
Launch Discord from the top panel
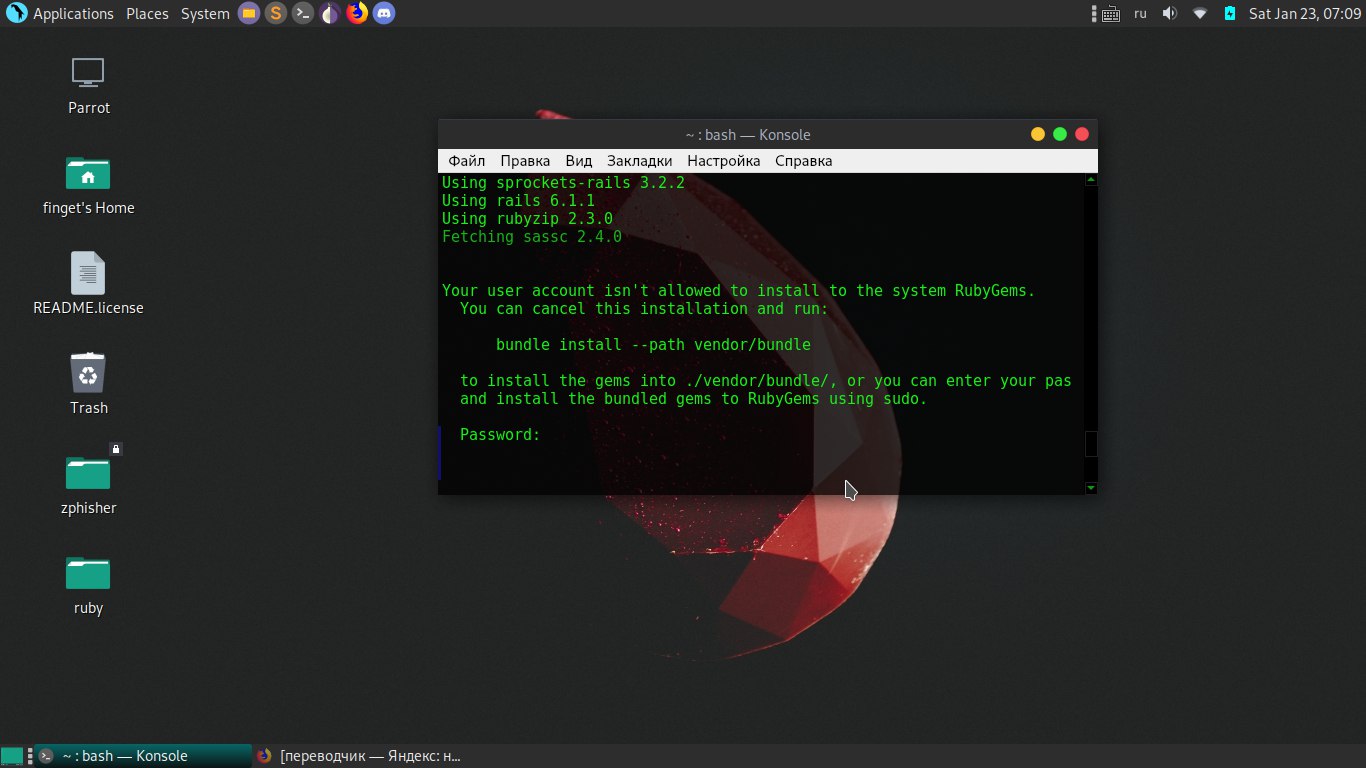383,13
